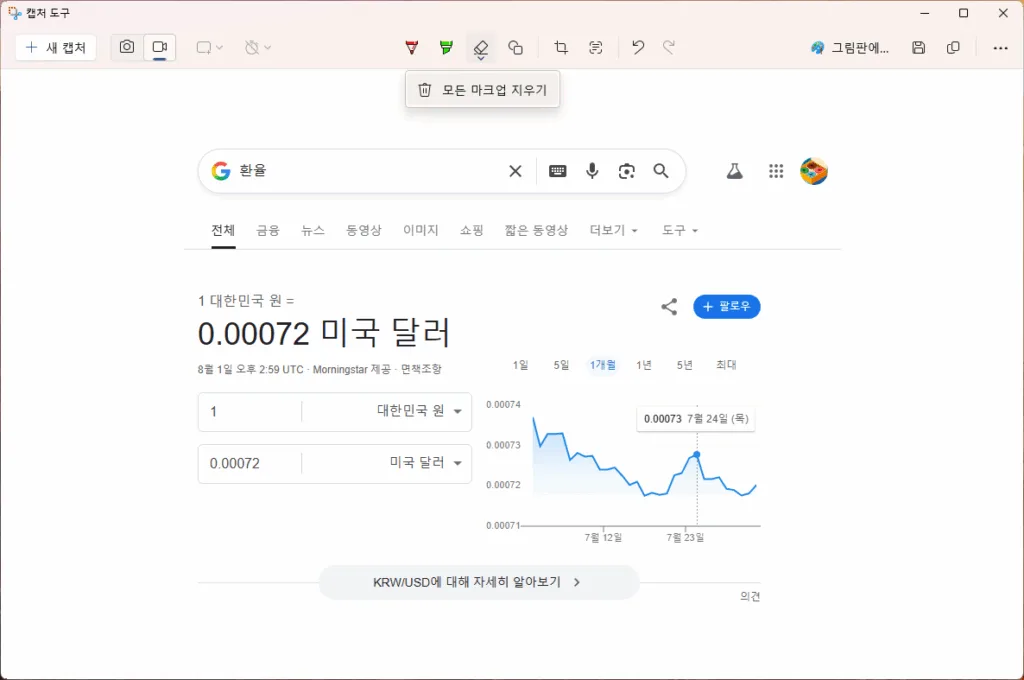Open the Google apps grid
Screen dimensions: 1024x680
(x=776, y=171)
